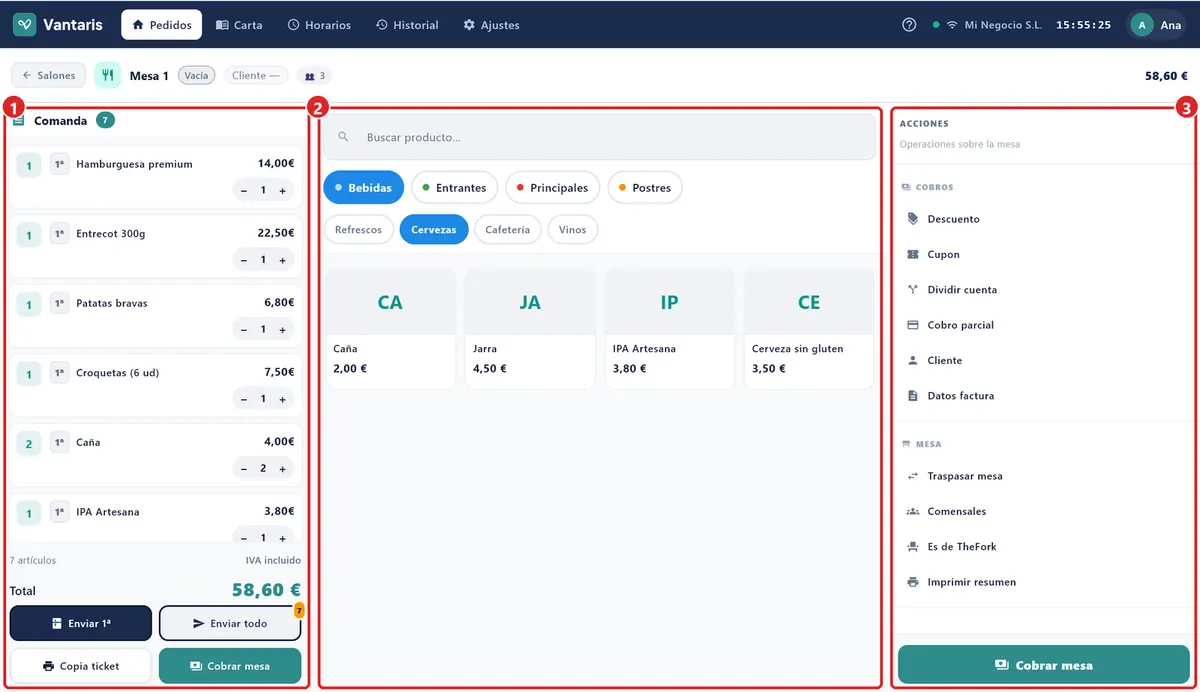Add the Cerveza sin gluten product

point(809,328)
